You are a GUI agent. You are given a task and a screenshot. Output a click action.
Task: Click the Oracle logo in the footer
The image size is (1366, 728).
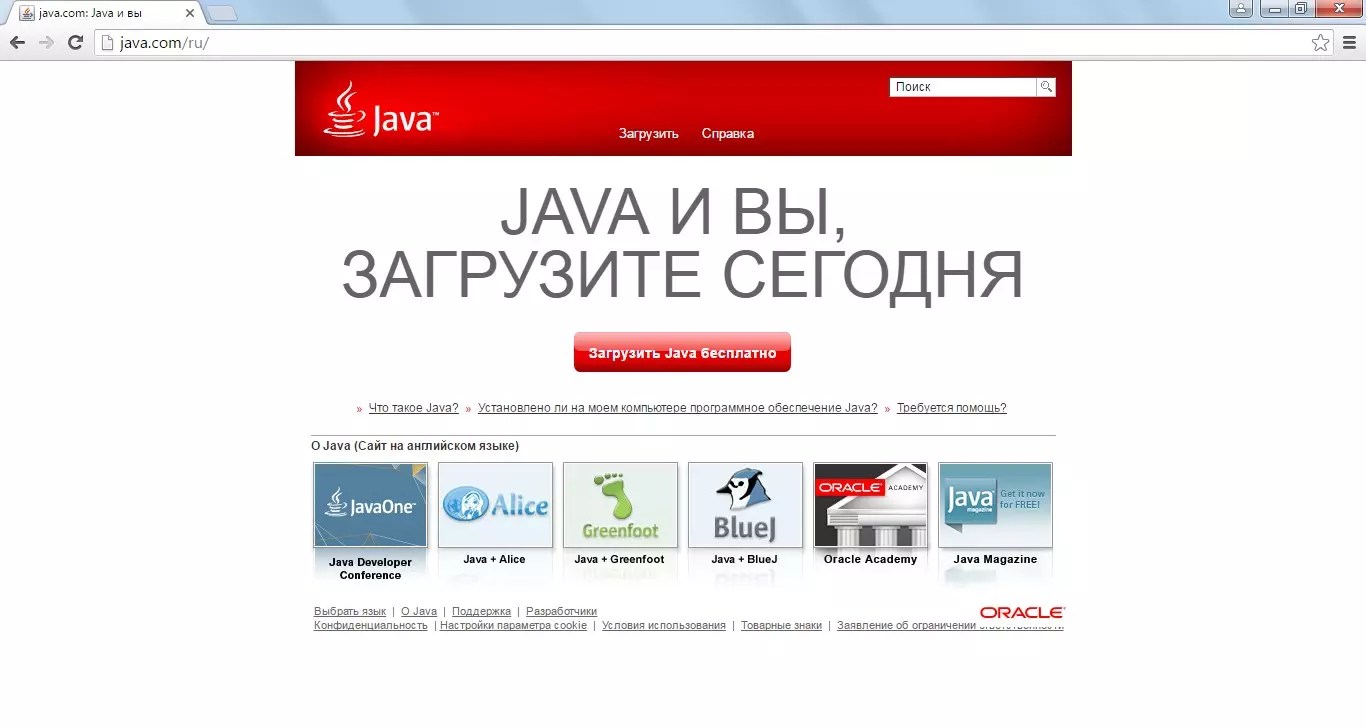click(x=1022, y=612)
